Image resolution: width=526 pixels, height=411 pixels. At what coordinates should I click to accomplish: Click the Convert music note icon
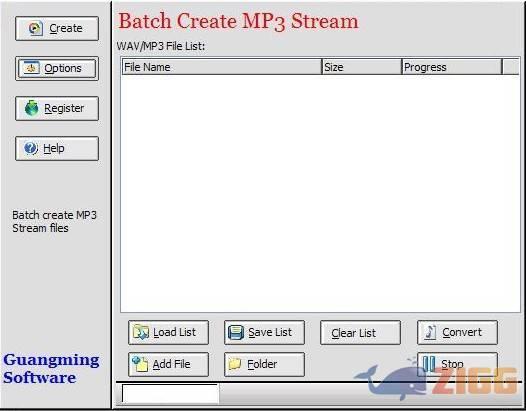430,332
